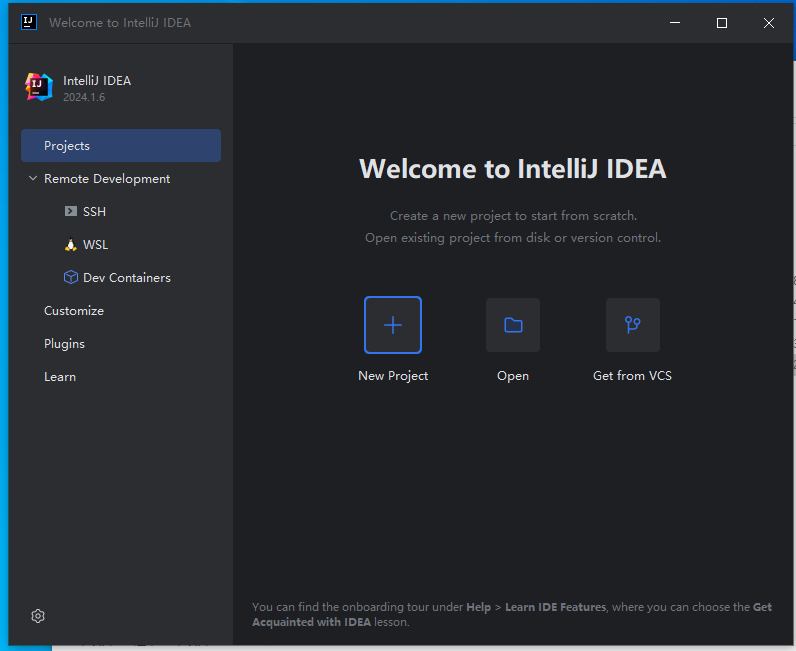Click the Dev Containers cube icon
Screen dimensions: 796x651
pyautogui.click(x=71, y=277)
